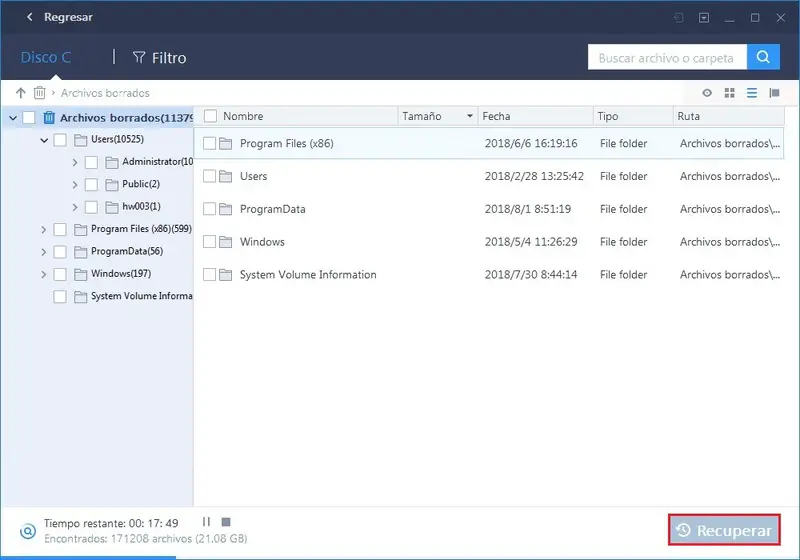Image resolution: width=800 pixels, height=560 pixels.
Task: Switch to detail pane view icon
Action: (774, 93)
